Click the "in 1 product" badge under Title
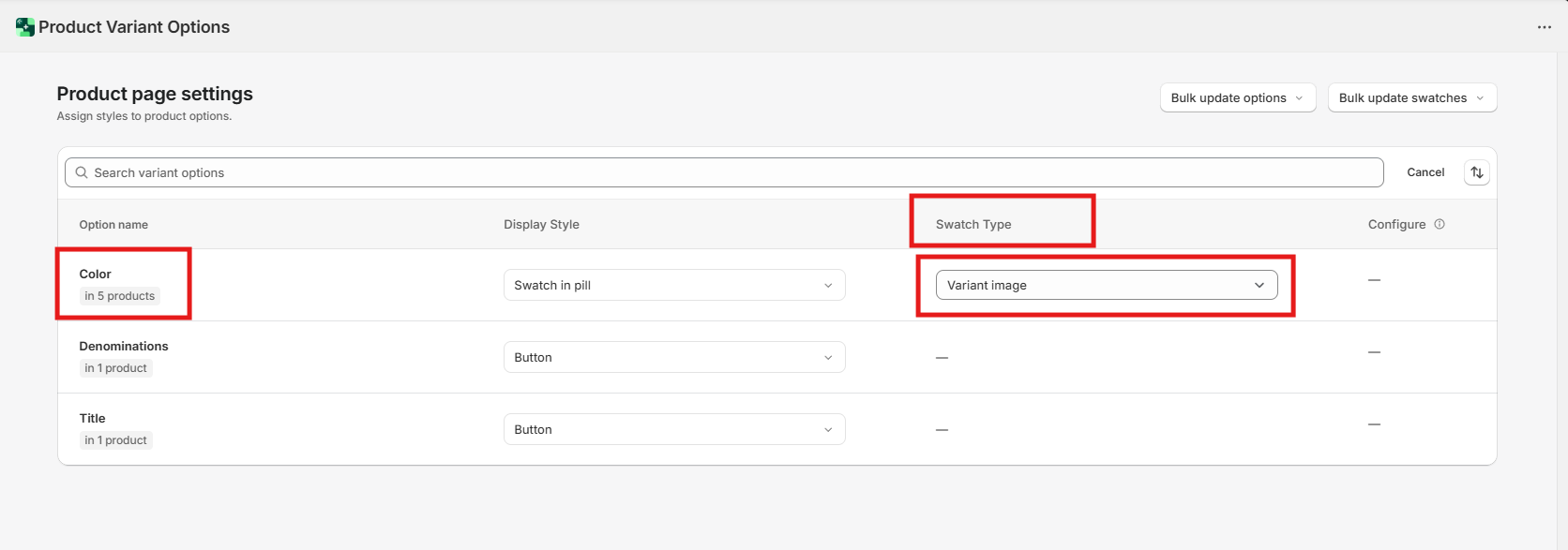This screenshot has height=550, width=1568. coord(116,440)
